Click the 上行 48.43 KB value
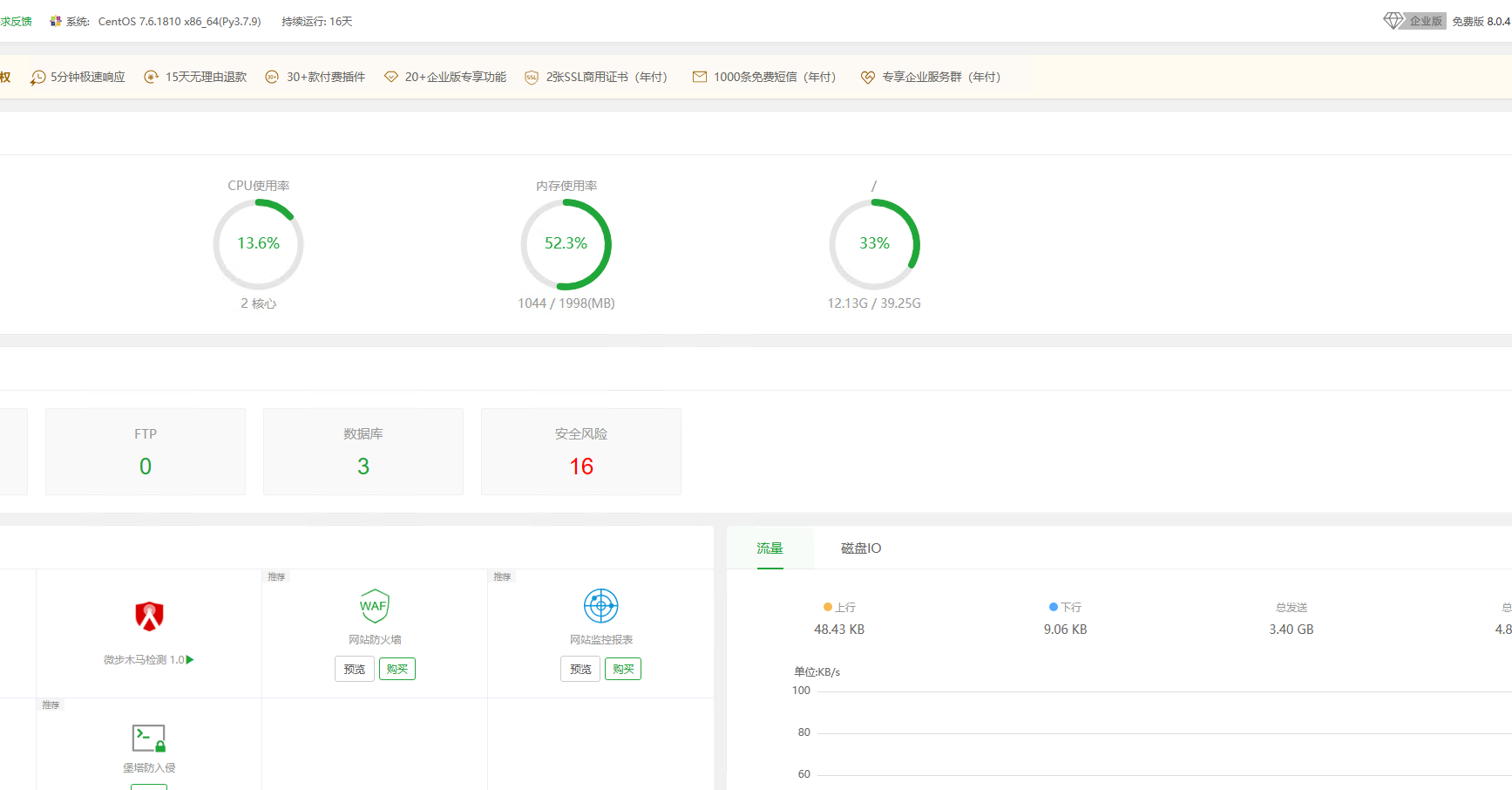Viewport: 1512px width, 790px height. point(839,630)
